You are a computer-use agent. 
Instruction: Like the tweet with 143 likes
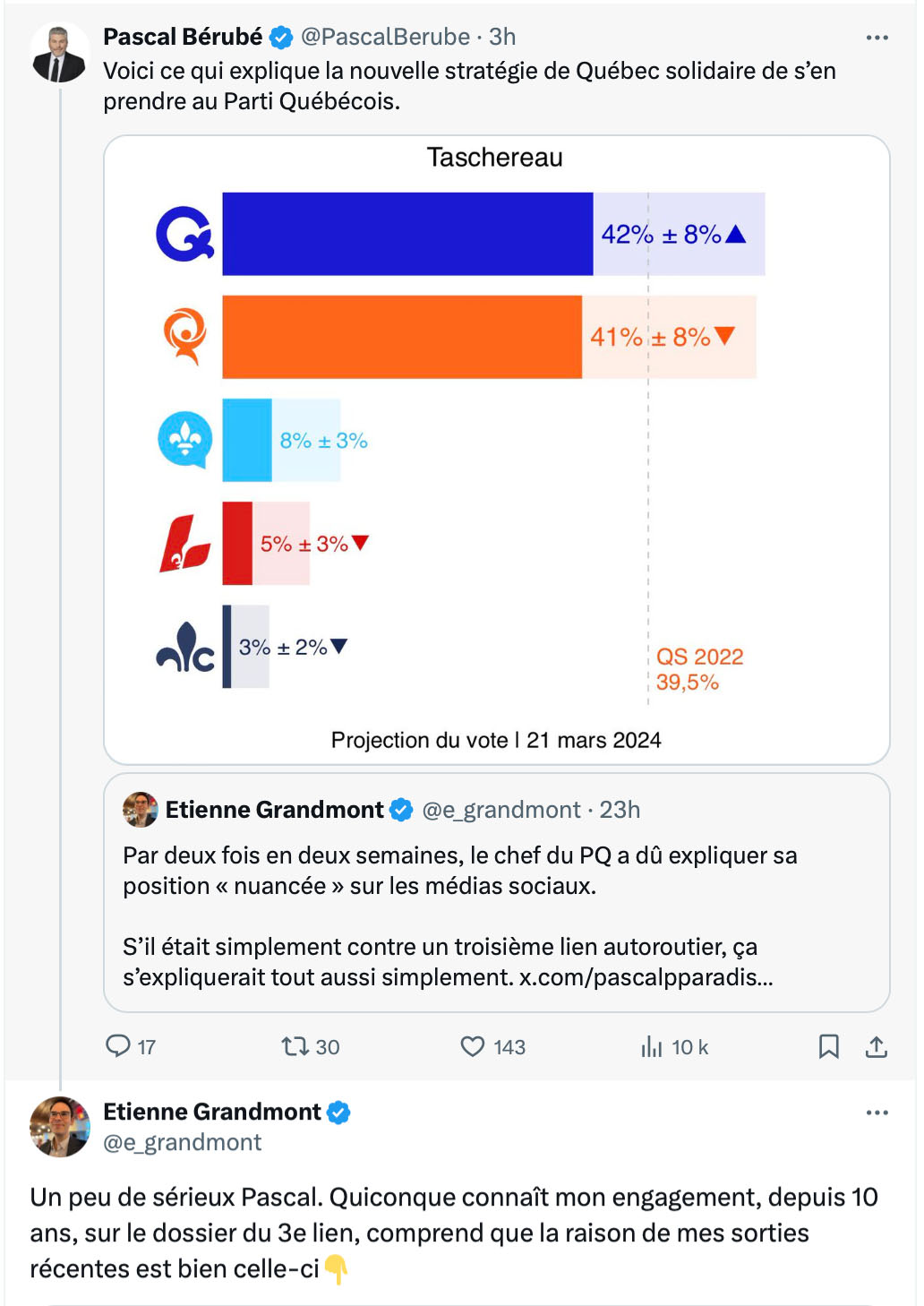(473, 1046)
